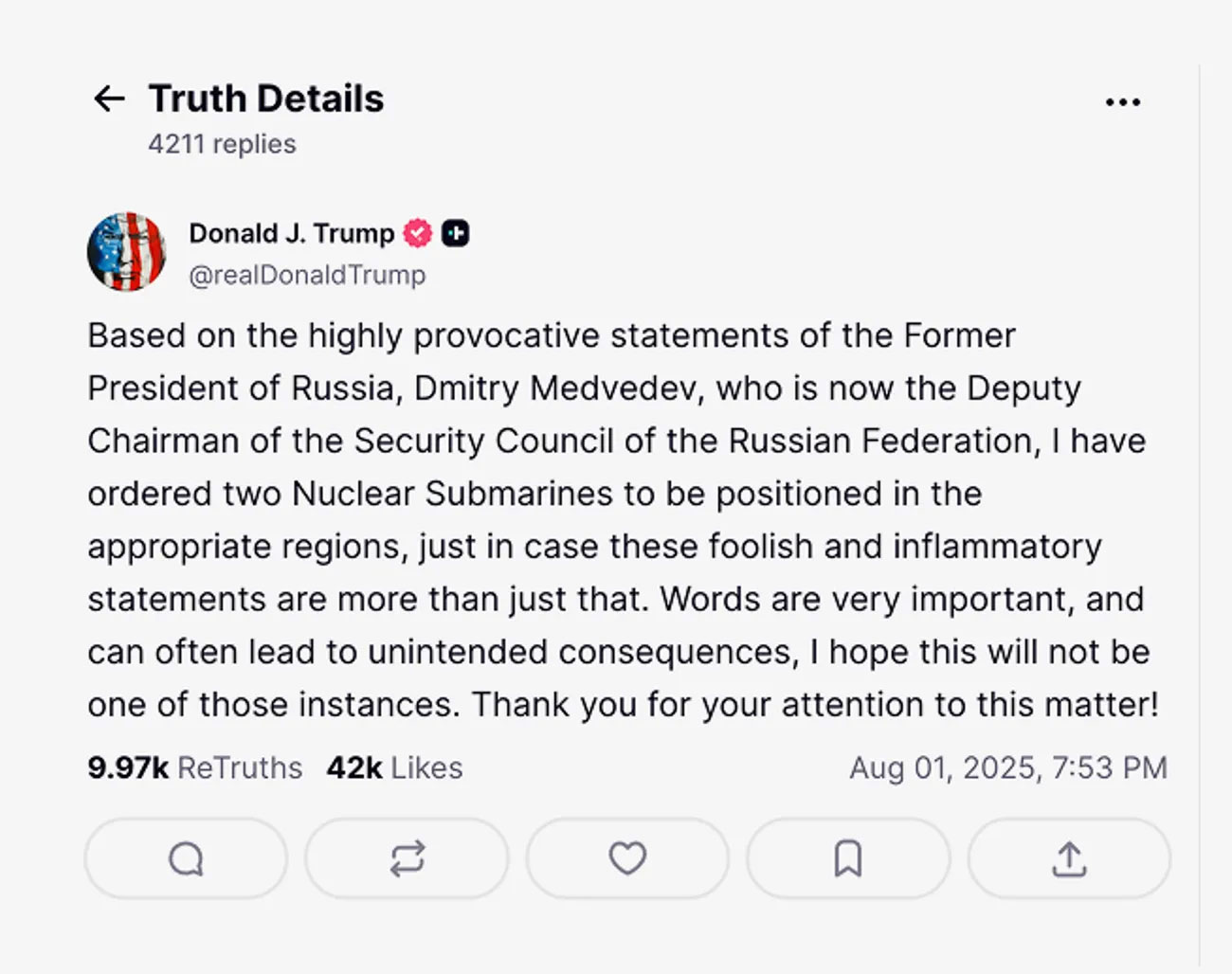Go back with the left arrow icon

point(110,99)
